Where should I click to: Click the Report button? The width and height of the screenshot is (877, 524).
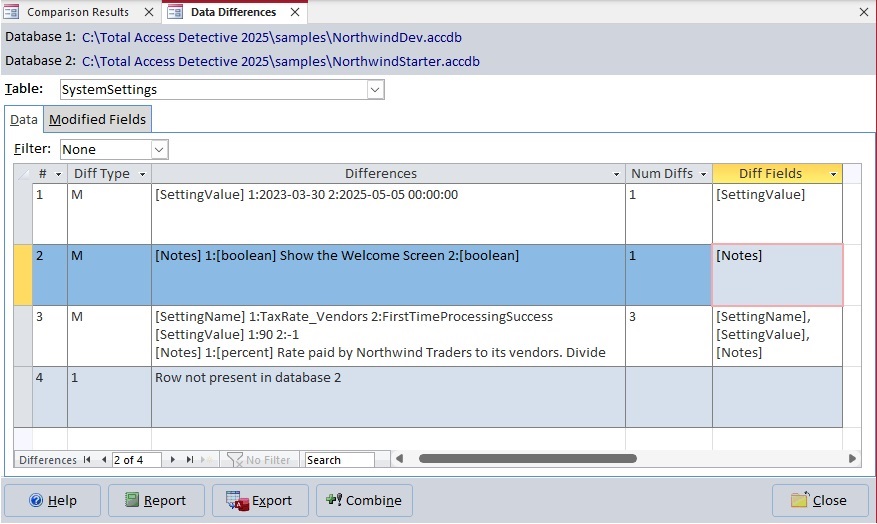tap(156, 500)
